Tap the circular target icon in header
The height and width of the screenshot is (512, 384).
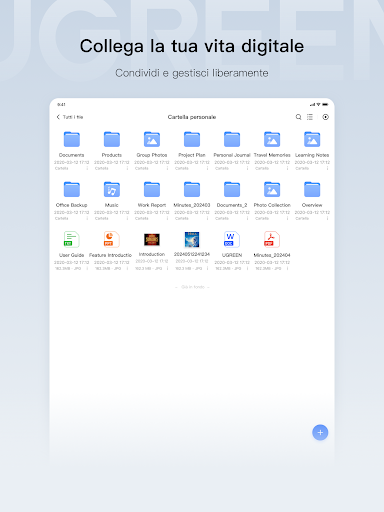coord(326,117)
